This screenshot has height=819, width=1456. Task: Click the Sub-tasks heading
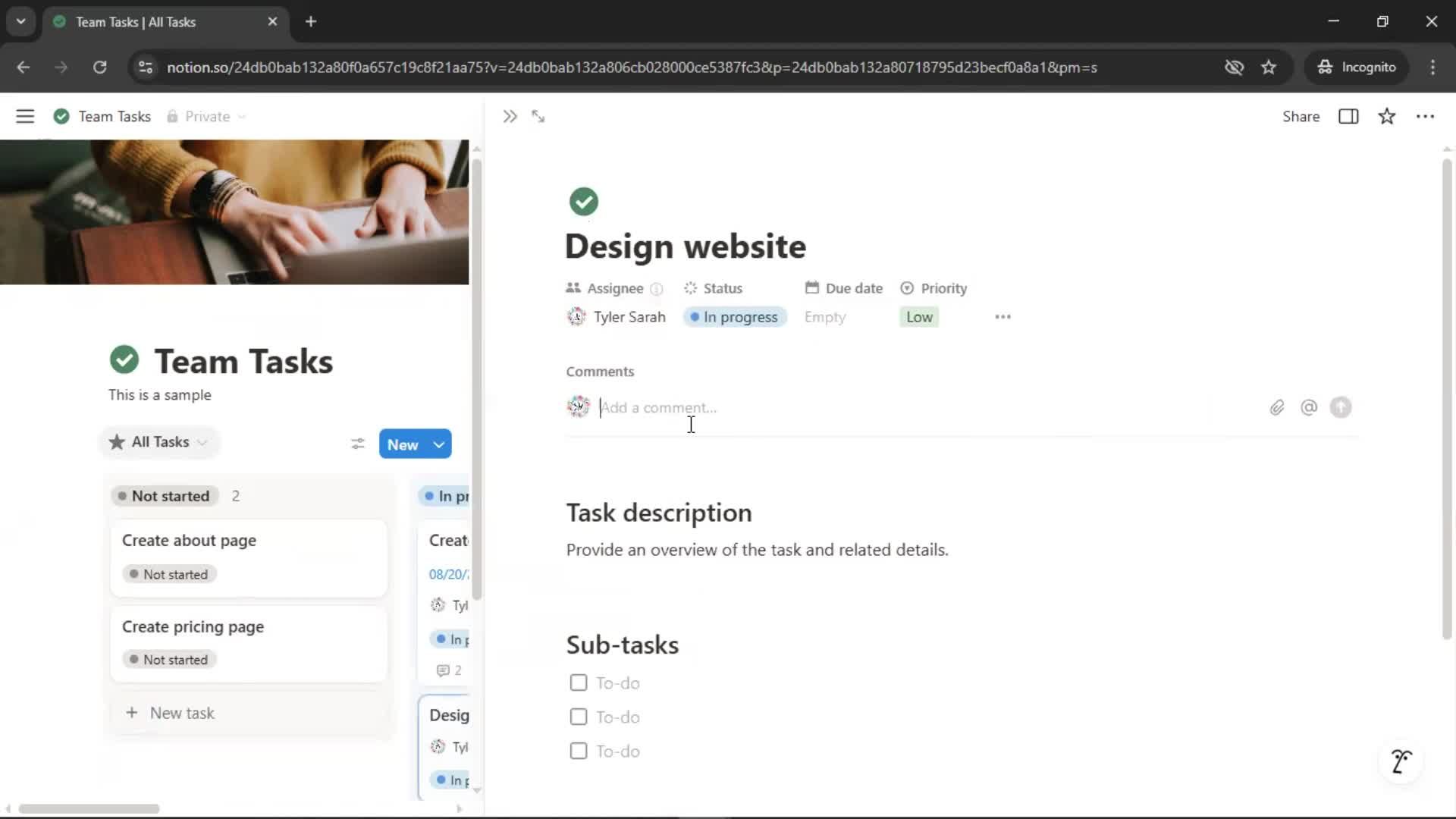pos(623,645)
